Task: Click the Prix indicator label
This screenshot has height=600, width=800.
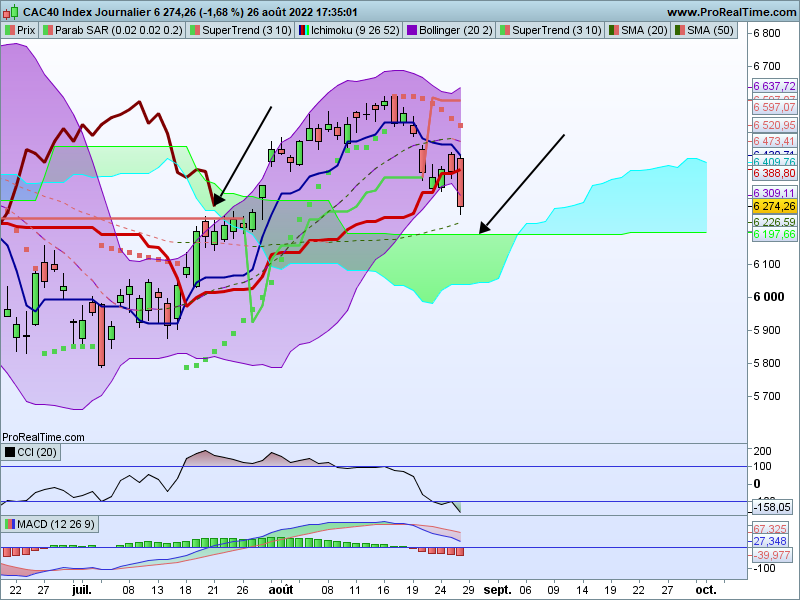Action: point(26,30)
